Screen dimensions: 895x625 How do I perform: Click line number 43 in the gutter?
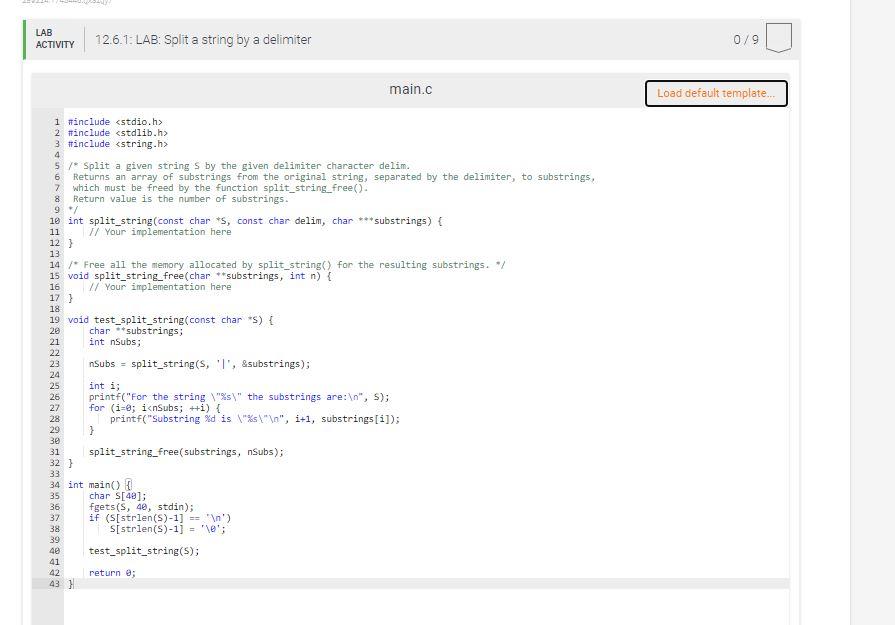pos(54,584)
